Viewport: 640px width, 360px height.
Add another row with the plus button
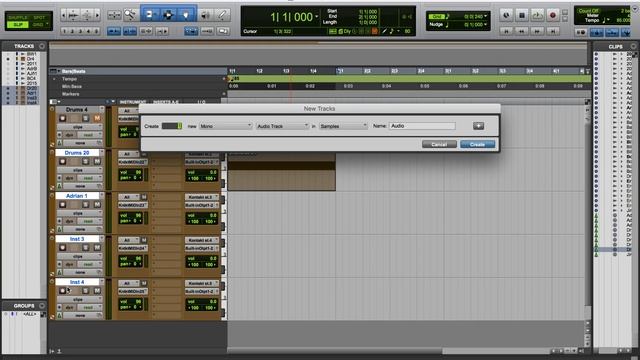click(x=478, y=126)
